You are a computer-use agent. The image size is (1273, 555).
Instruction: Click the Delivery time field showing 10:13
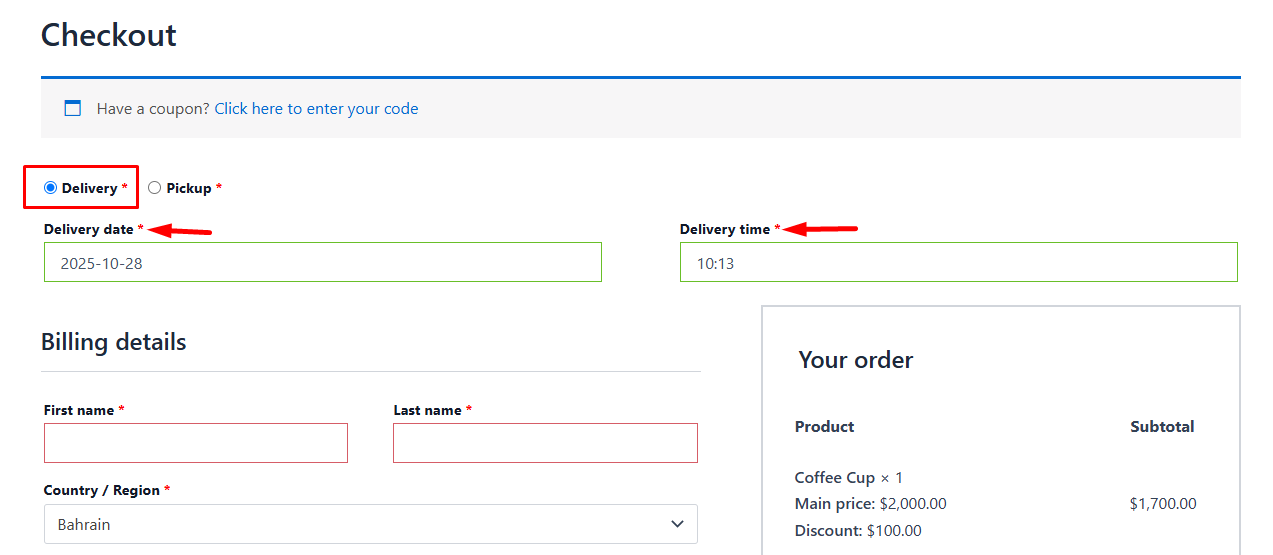coord(958,262)
